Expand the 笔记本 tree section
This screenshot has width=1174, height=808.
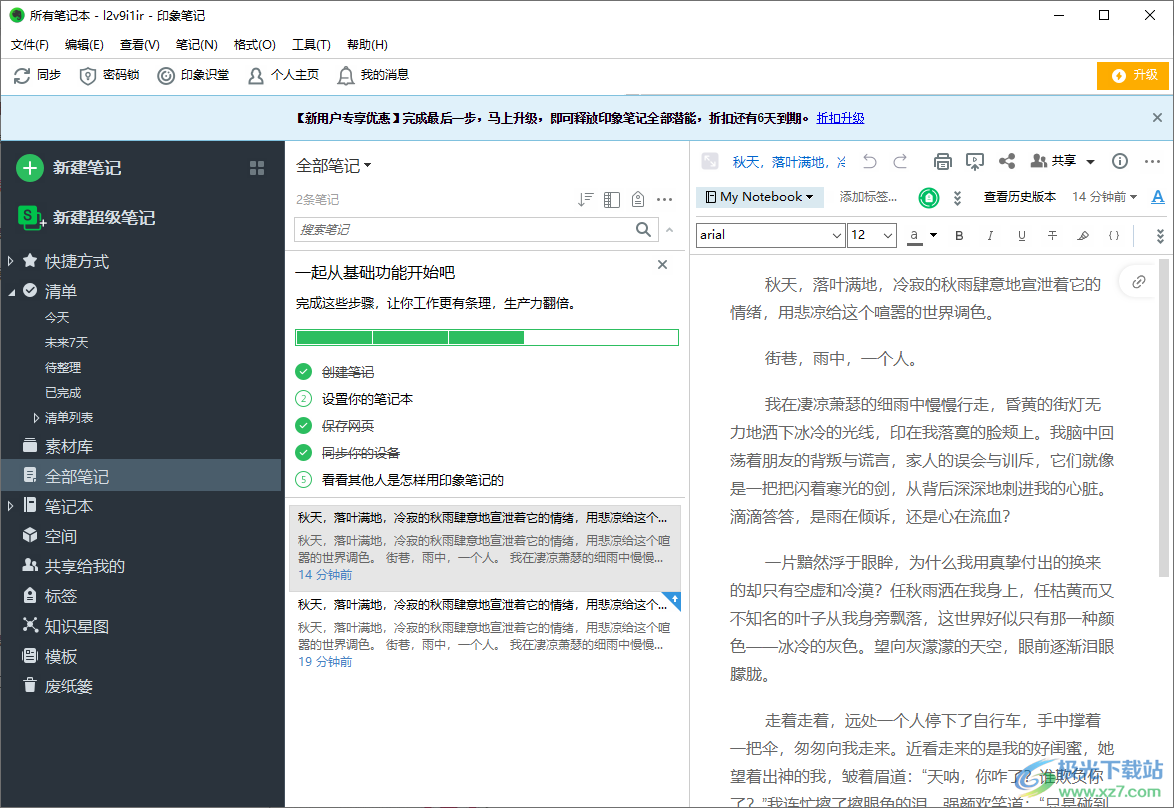[x=10, y=506]
